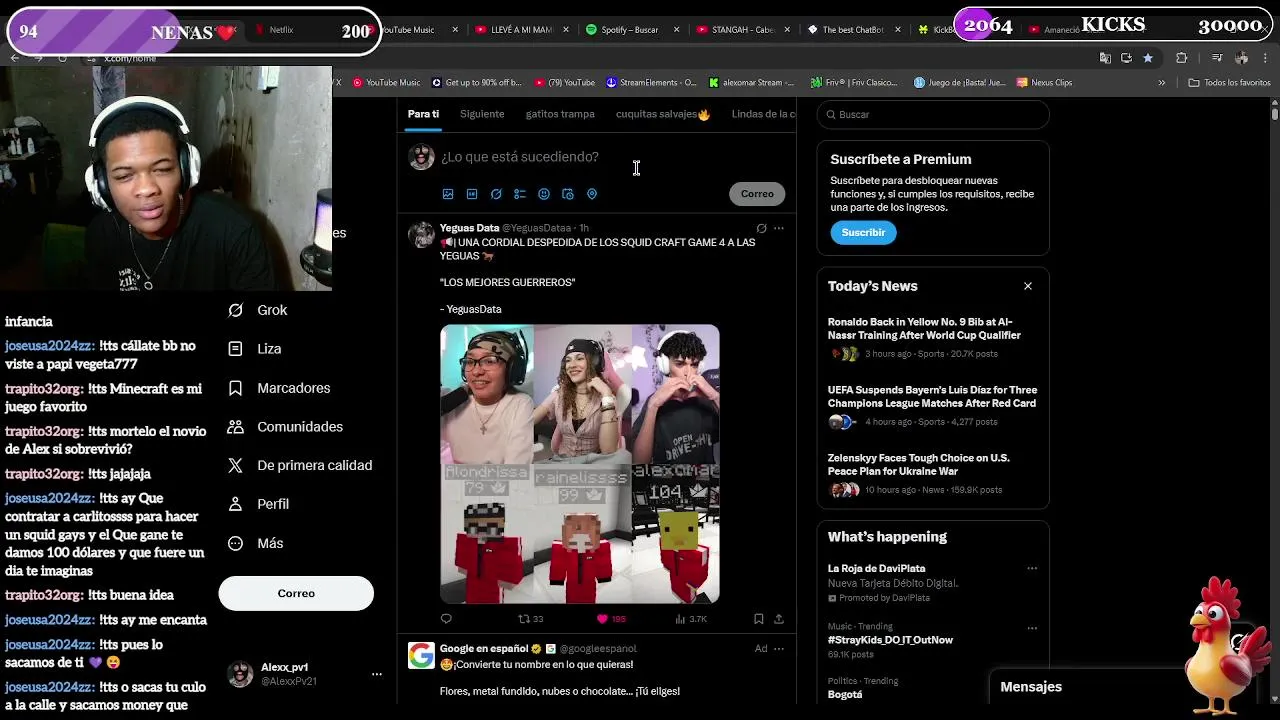Open the emoji picker in composer

544,194
